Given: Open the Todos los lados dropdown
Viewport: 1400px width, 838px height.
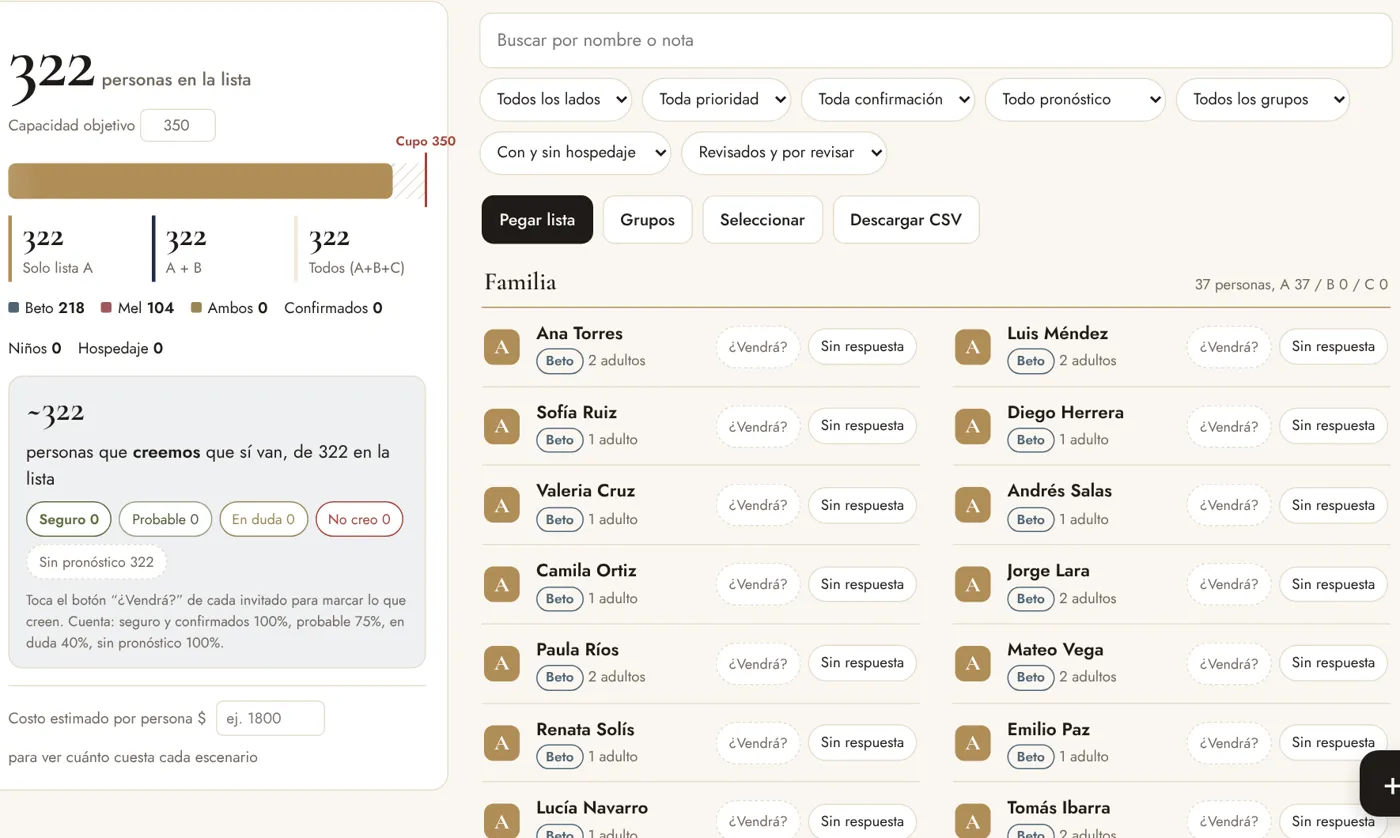Looking at the screenshot, I should pos(556,99).
